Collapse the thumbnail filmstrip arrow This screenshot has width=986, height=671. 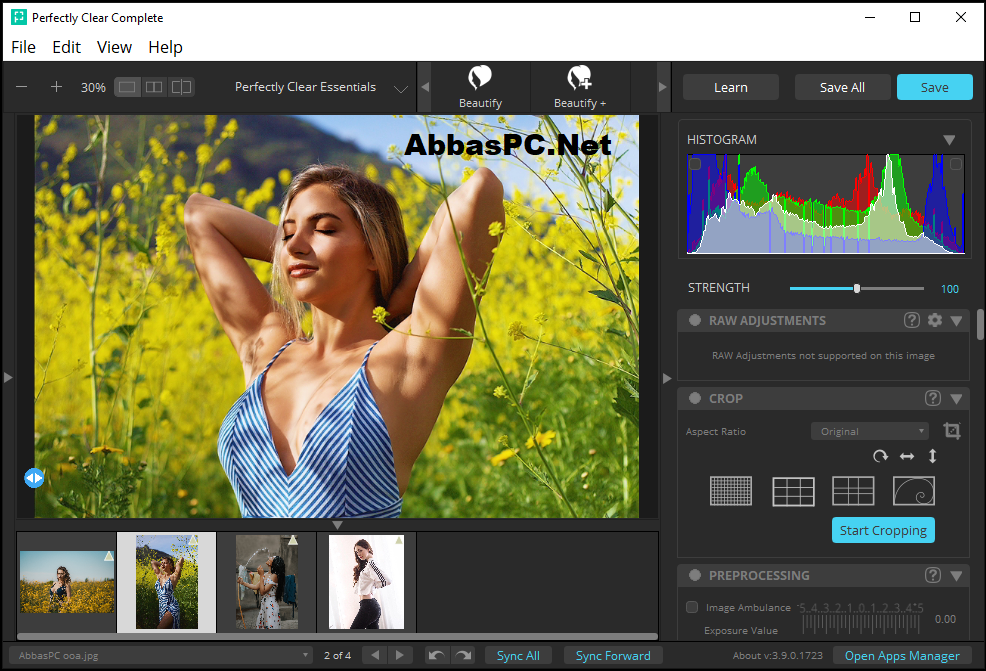pyautogui.click(x=338, y=524)
